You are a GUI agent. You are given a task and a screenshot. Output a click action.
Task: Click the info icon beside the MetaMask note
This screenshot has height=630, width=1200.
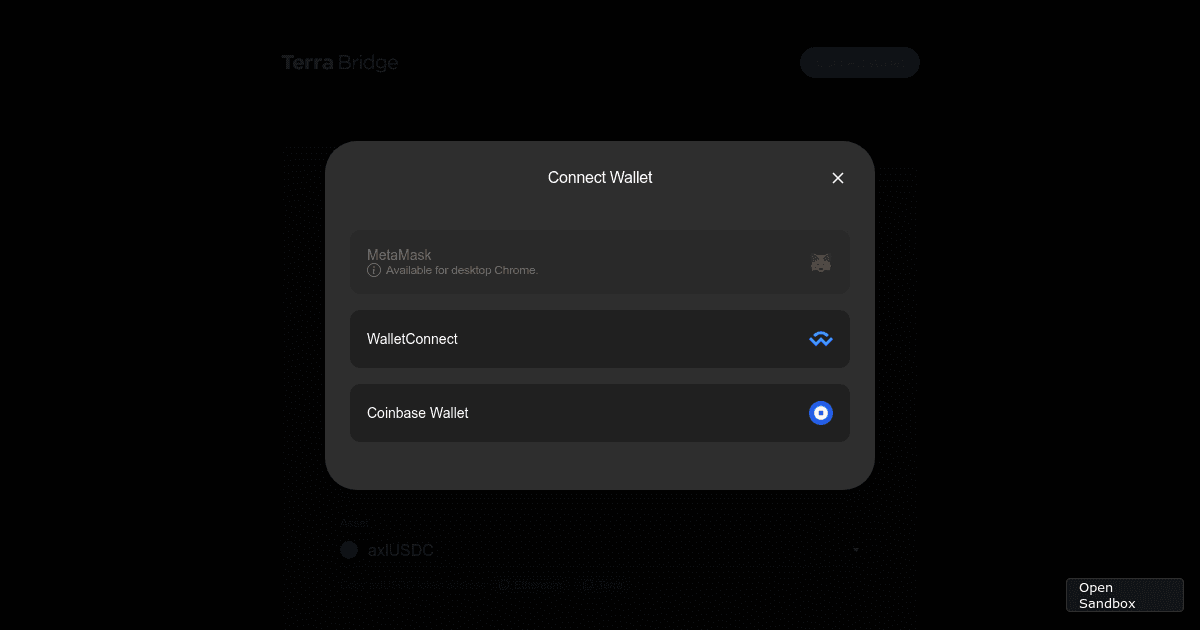[372, 270]
